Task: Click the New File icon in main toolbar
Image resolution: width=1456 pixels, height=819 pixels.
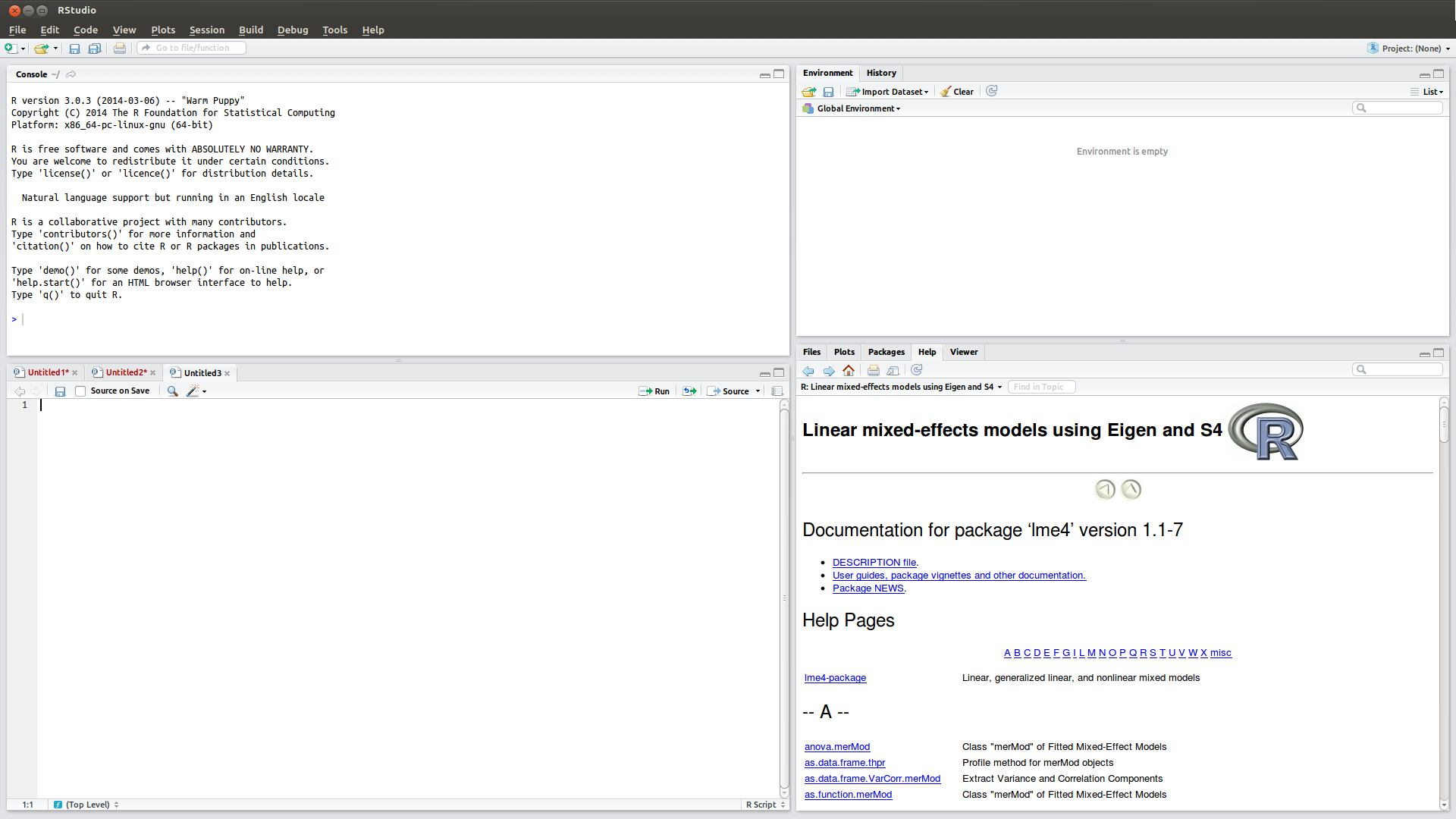Action: point(11,48)
